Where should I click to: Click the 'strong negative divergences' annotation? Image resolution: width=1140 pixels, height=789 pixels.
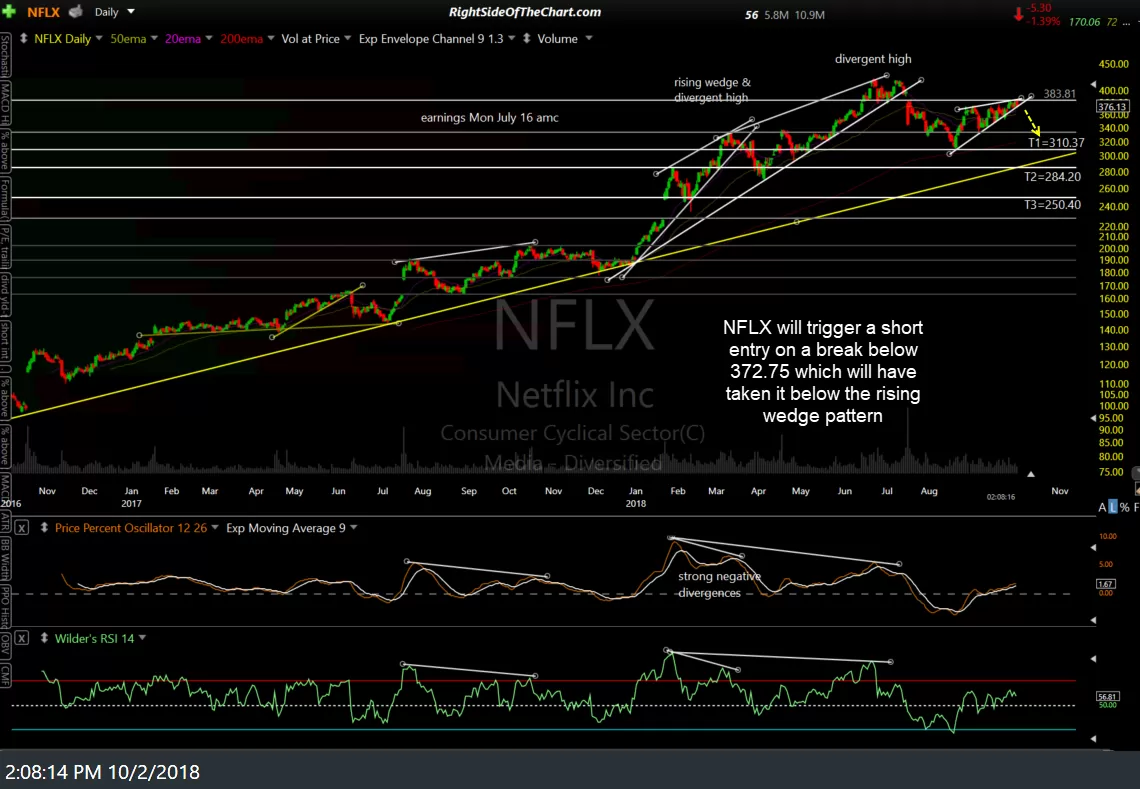(x=719, y=585)
